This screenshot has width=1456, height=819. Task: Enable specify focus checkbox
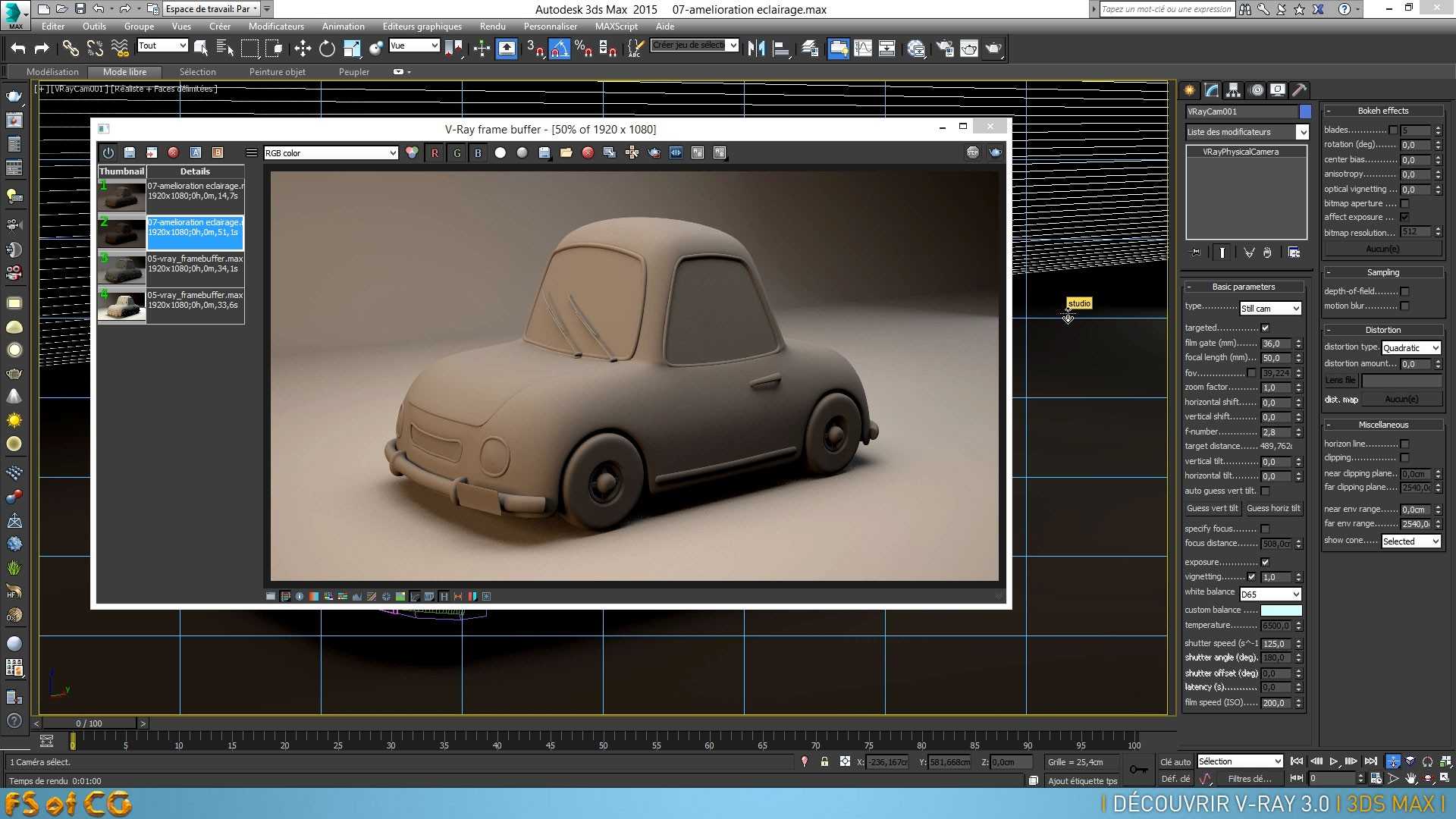[x=1265, y=529]
